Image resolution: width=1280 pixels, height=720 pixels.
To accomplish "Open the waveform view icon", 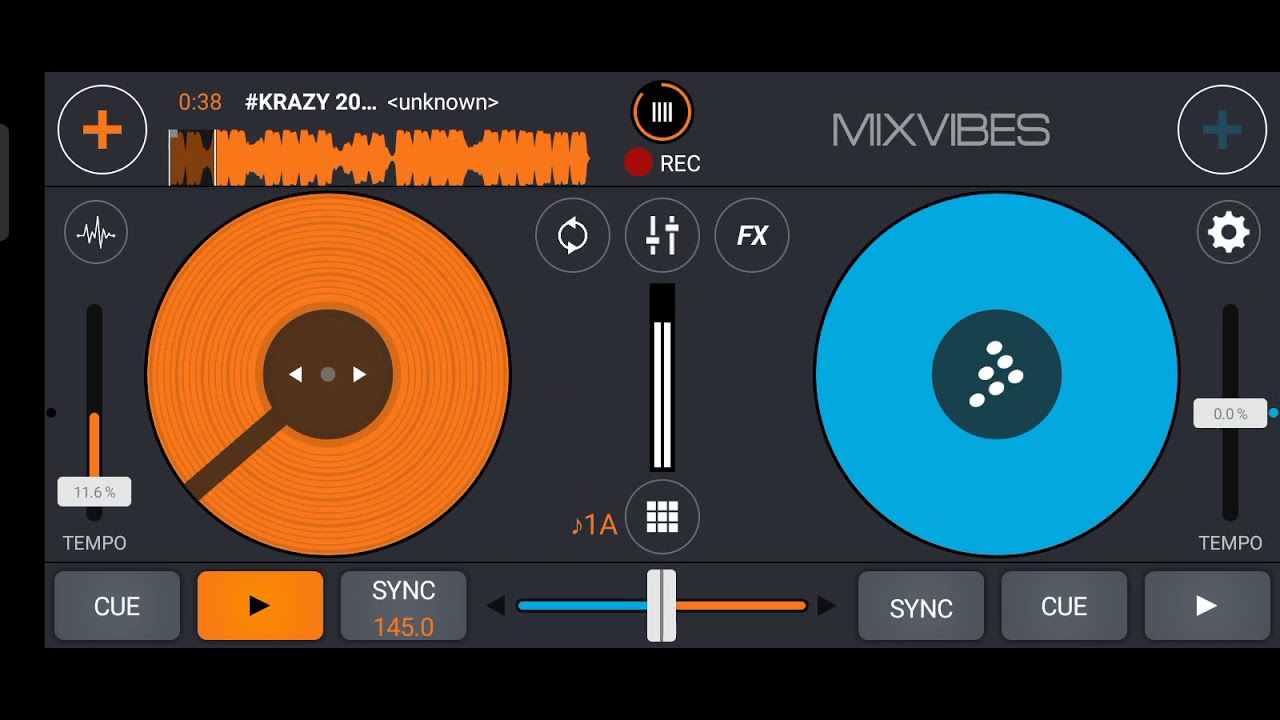I will pos(96,233).
